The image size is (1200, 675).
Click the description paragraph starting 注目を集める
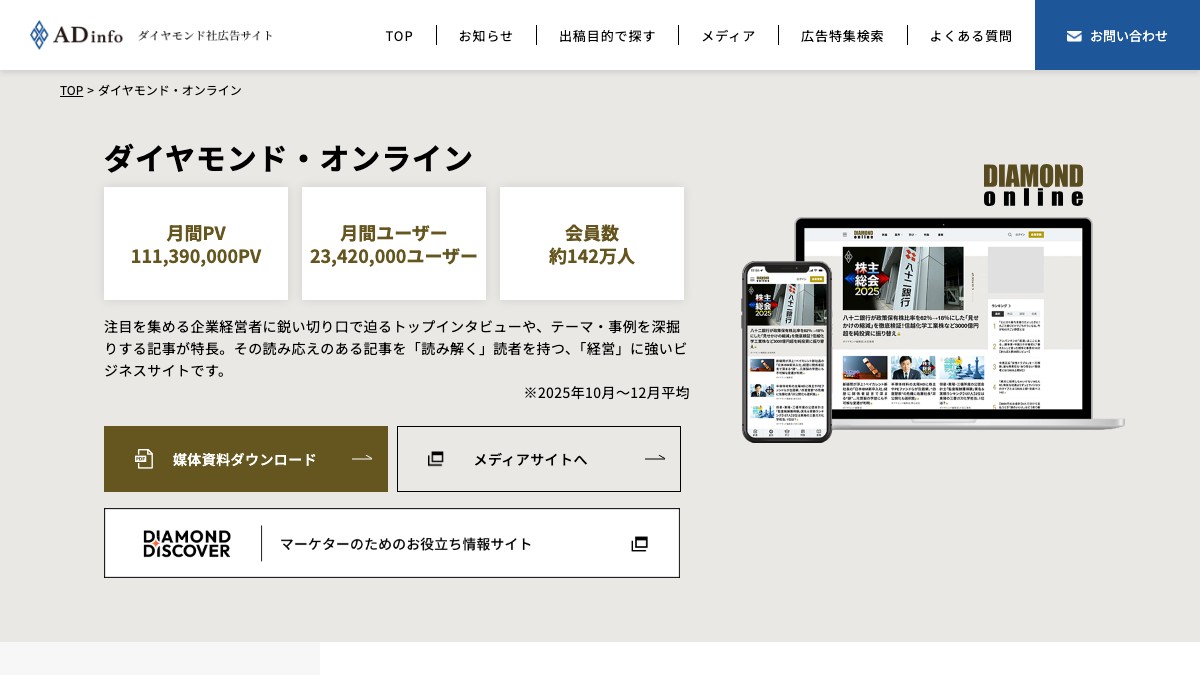click(396, 348)
